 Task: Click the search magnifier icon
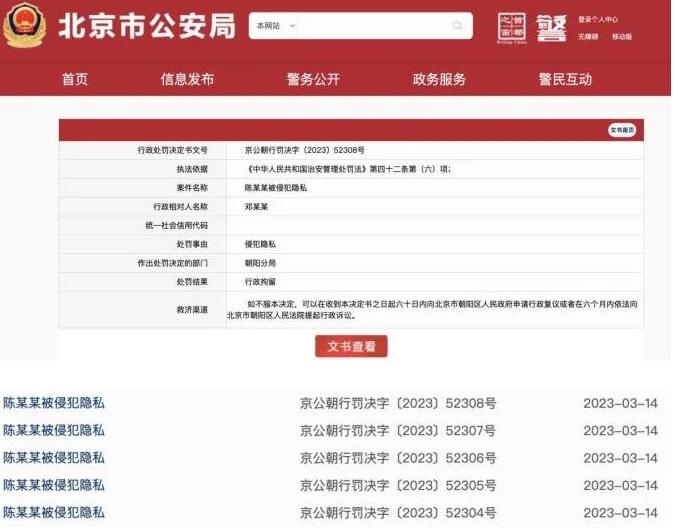tap(456, 25)
